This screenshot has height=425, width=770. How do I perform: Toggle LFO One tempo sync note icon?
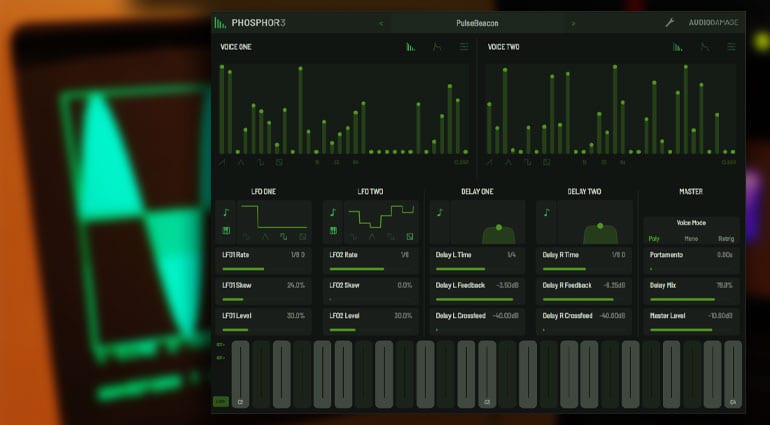pos(226,212)
